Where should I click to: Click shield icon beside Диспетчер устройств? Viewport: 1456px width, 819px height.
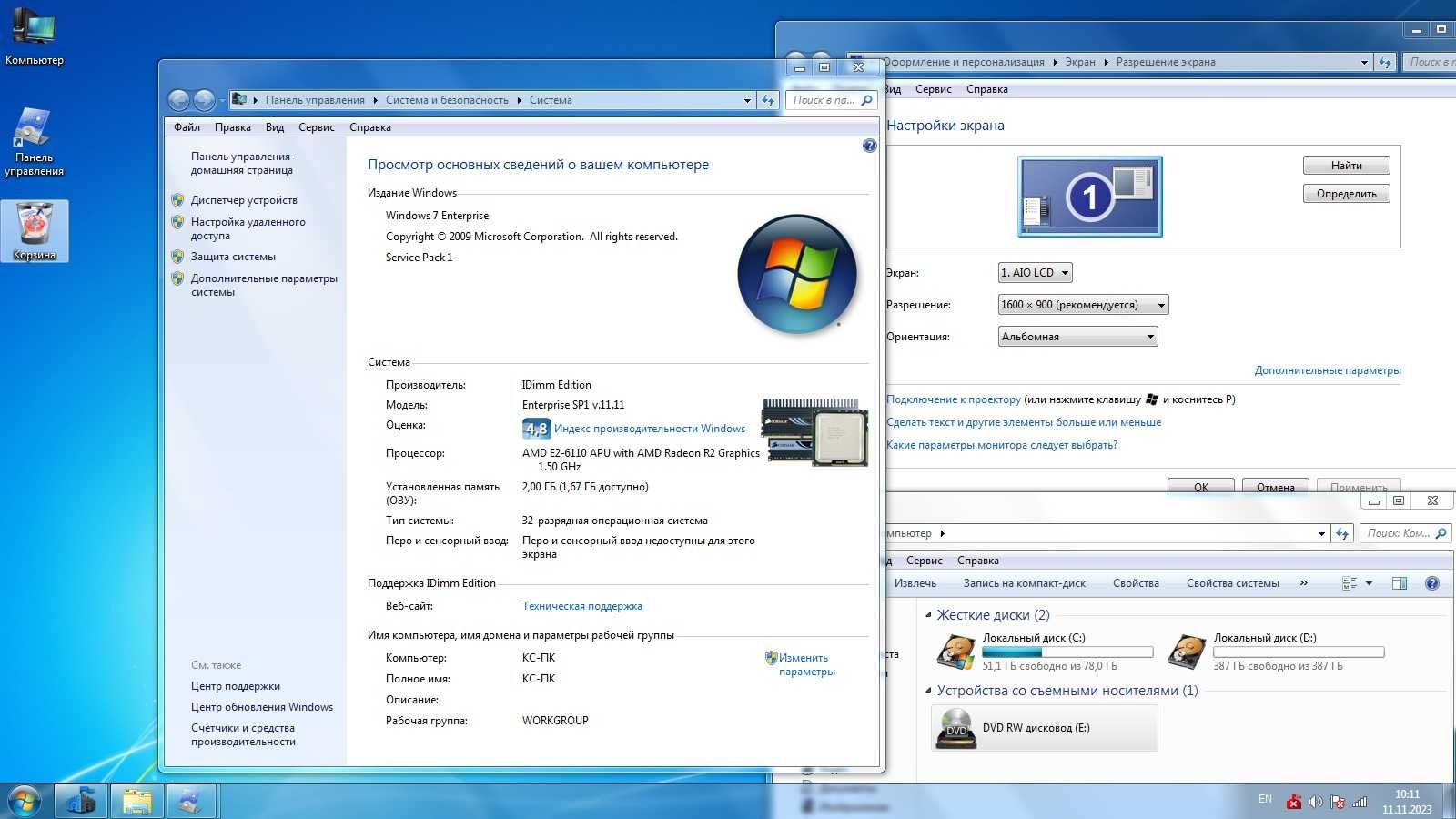(177, 200)
